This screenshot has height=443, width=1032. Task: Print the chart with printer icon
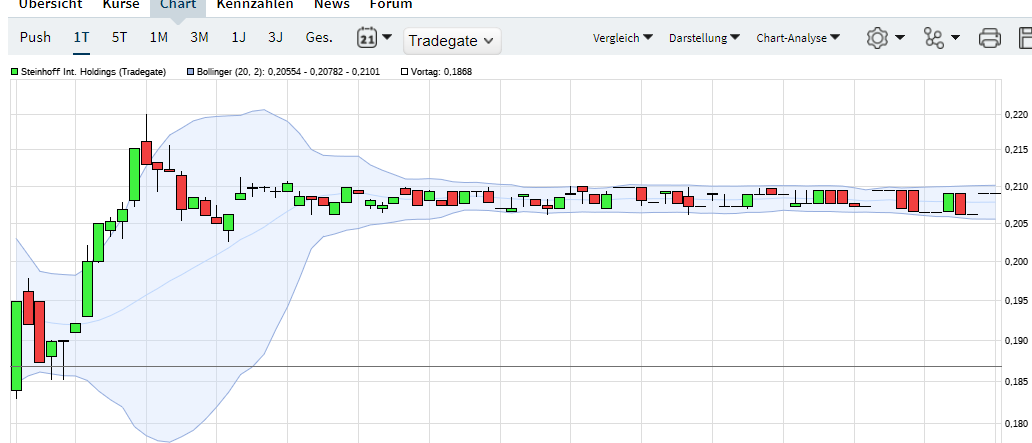tap(990, 38)
